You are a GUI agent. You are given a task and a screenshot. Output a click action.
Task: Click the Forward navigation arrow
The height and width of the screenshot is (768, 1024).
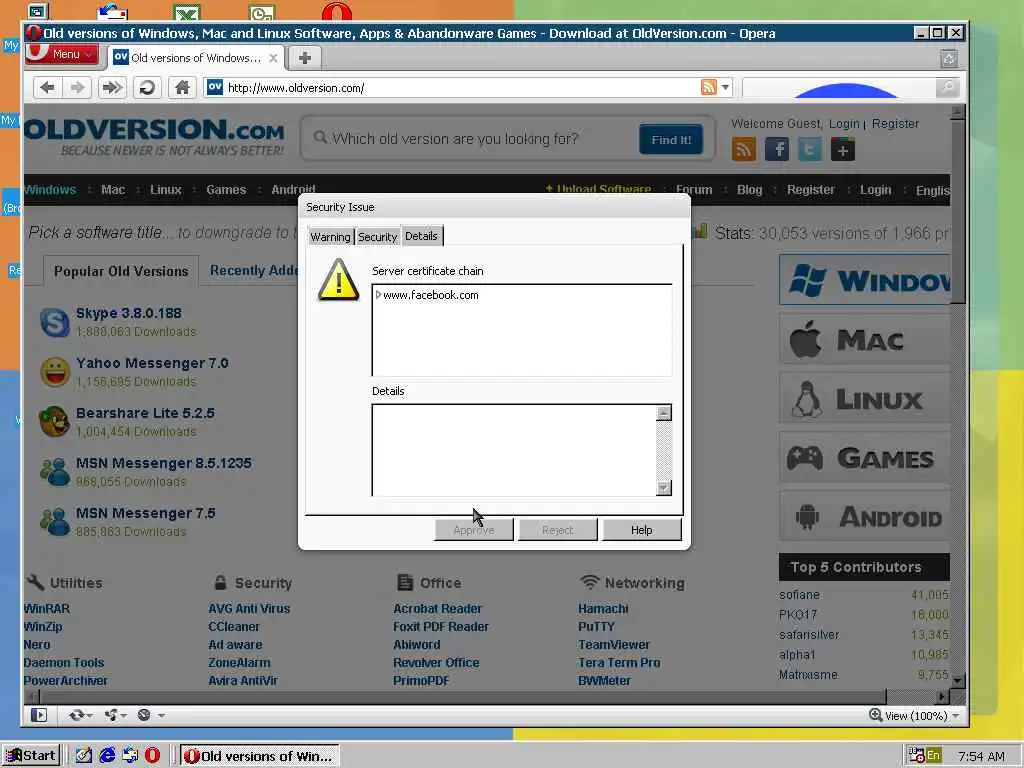click(x=78, y=88)
